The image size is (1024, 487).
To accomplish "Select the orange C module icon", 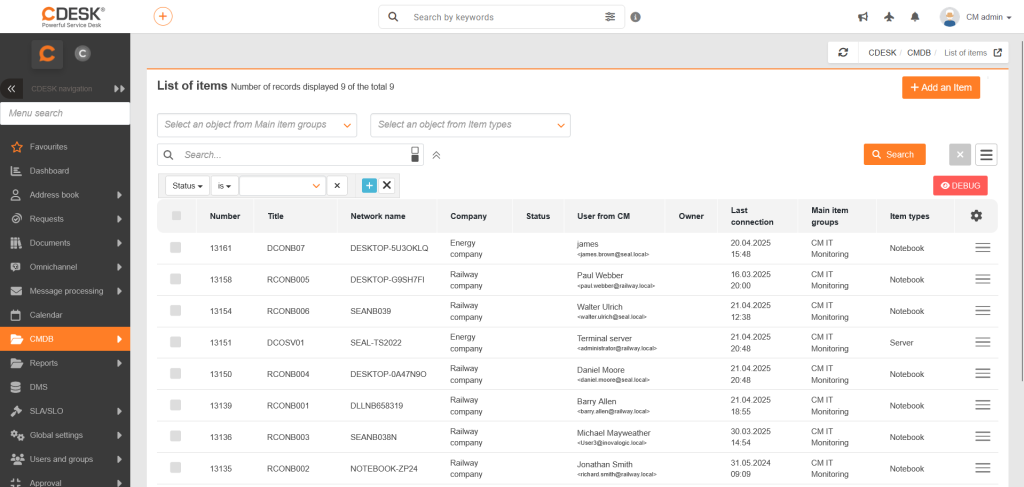I will (x=47, y=54).
